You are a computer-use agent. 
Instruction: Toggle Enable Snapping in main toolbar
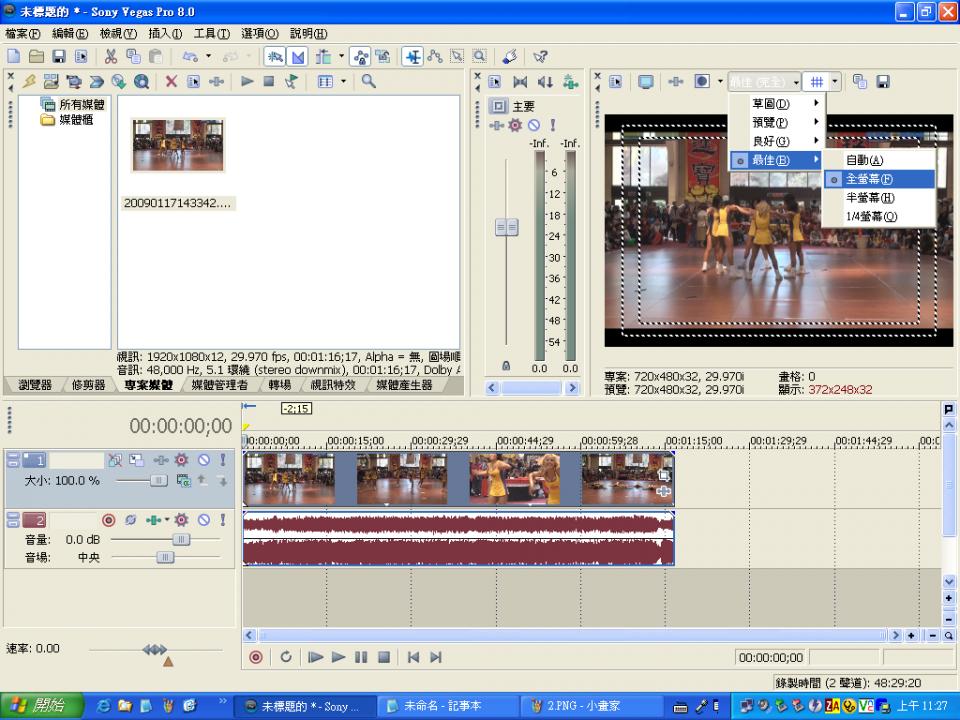274,57
